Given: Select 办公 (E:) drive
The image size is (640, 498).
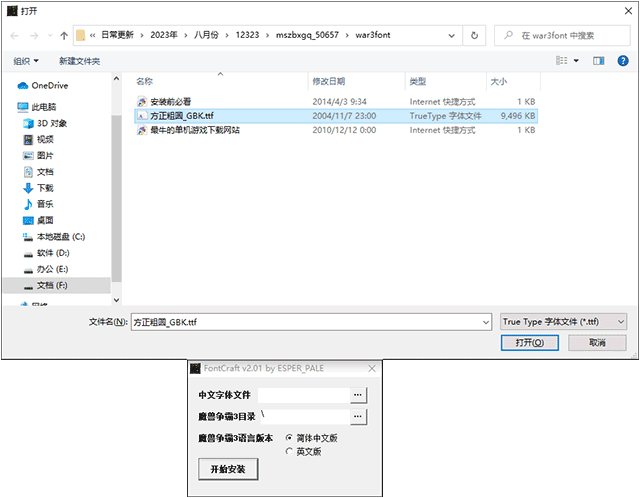Looking at the screenshot, I should [x=46, y=269].
